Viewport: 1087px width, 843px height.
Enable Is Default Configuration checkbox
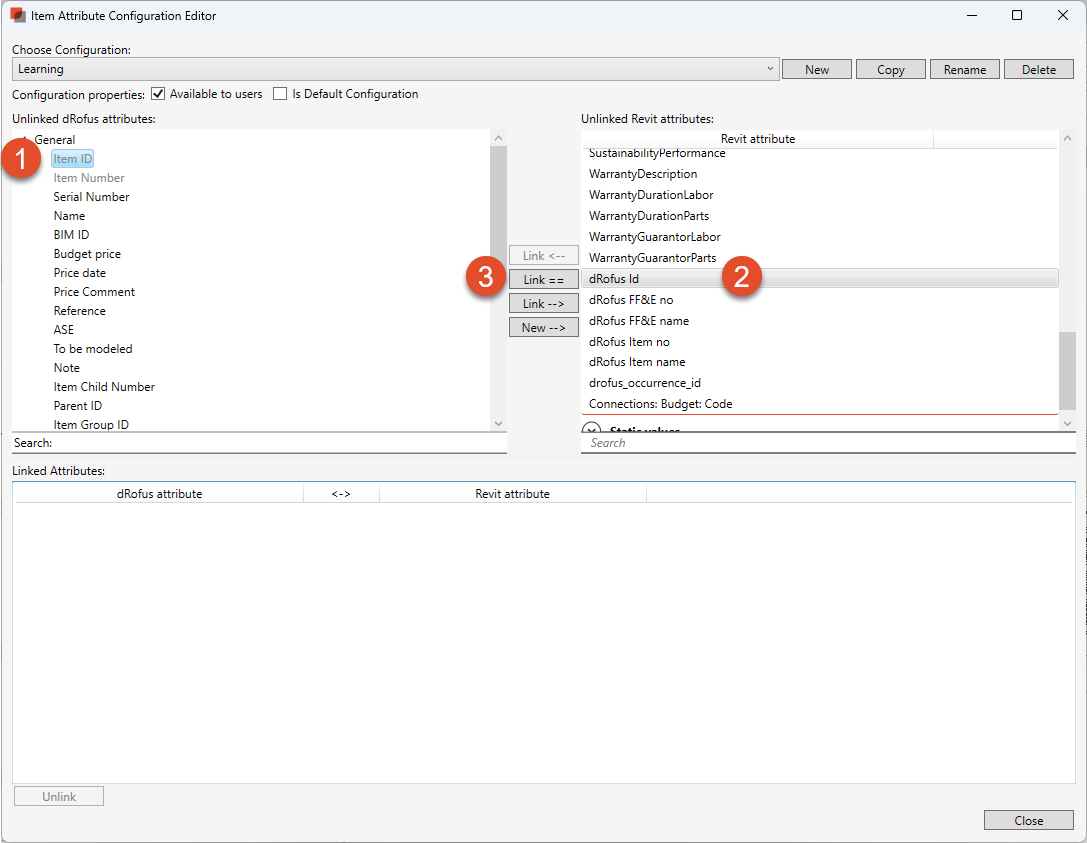tap(280, 94)
